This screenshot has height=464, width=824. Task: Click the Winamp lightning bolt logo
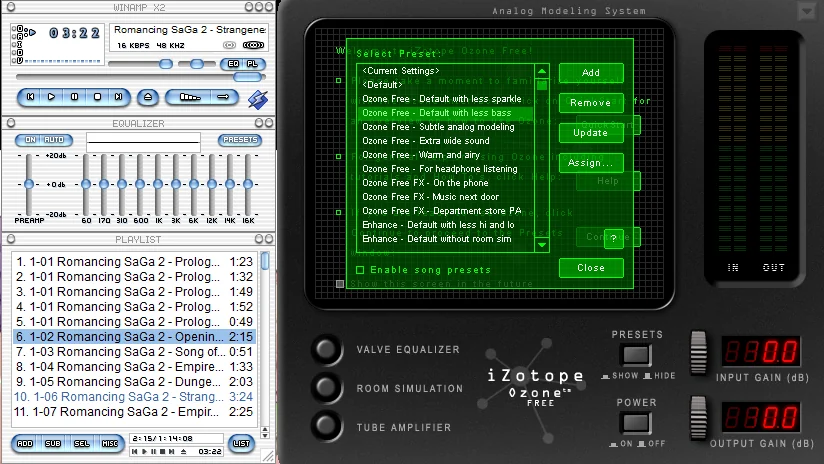coord(257,98)
